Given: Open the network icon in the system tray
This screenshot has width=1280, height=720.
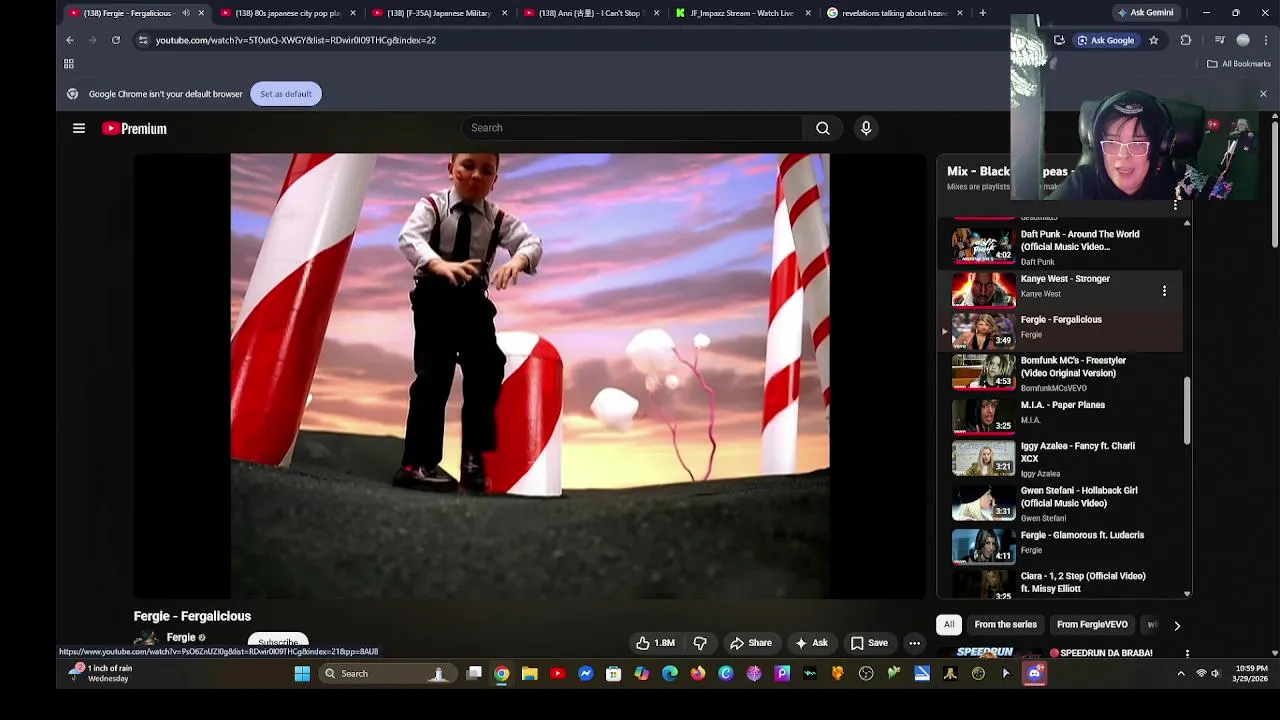Looking at the screenshot, I should 1201,673.
